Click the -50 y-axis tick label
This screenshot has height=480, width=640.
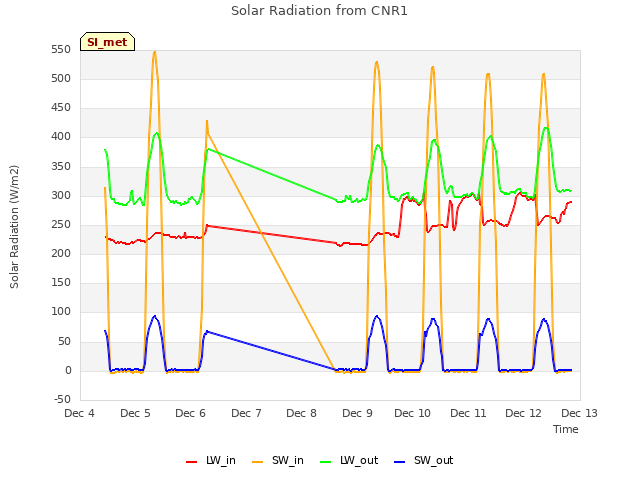62,399
